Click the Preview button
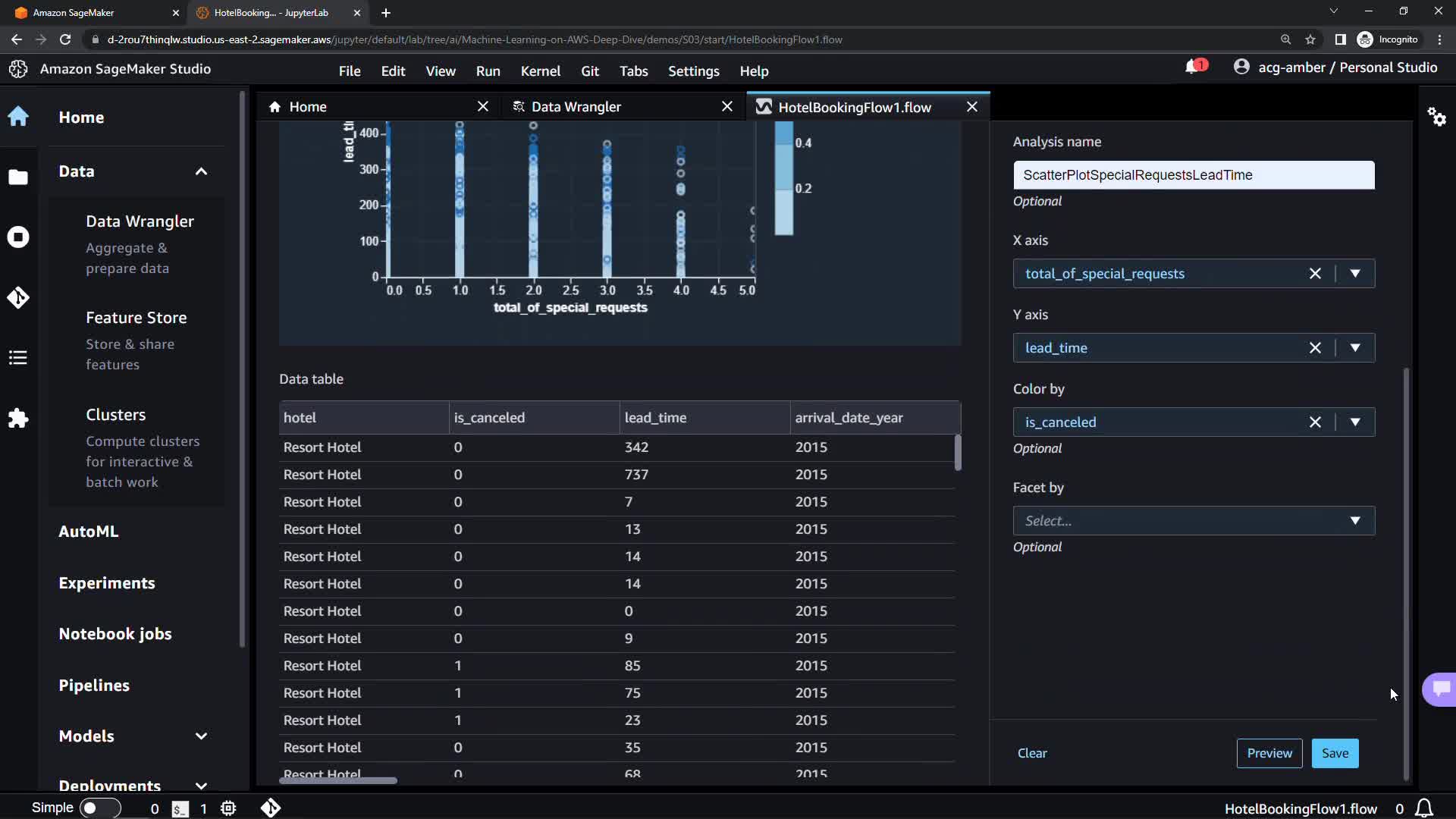This screenshot has height=819, width=1456. point(1269,753)
